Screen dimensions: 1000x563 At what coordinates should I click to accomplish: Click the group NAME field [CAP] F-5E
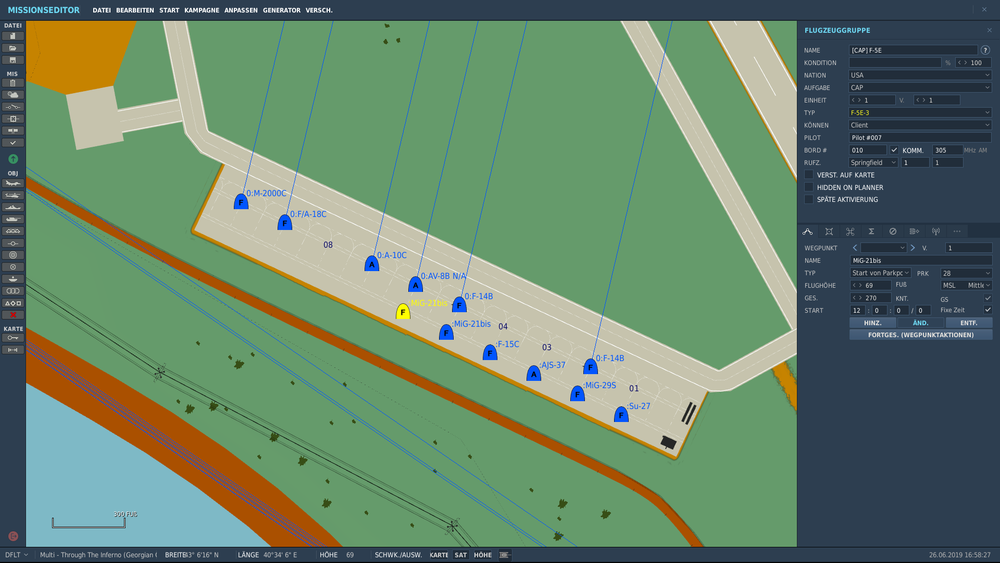coord(913,50)
